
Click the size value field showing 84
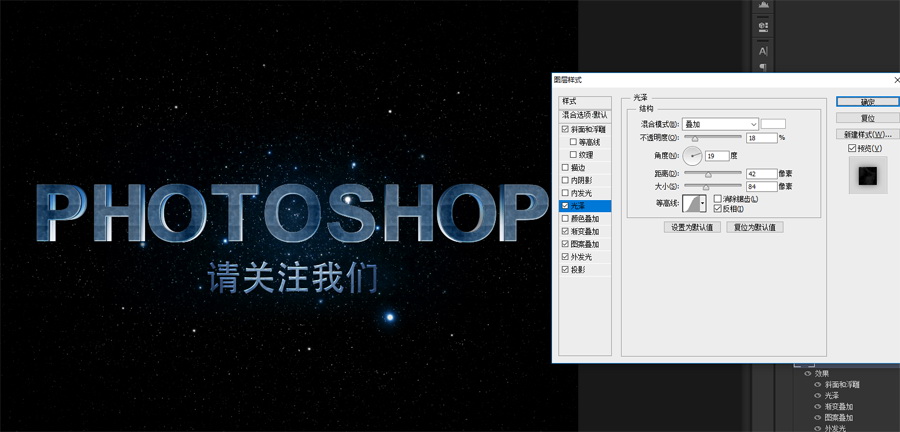(762, 186)
